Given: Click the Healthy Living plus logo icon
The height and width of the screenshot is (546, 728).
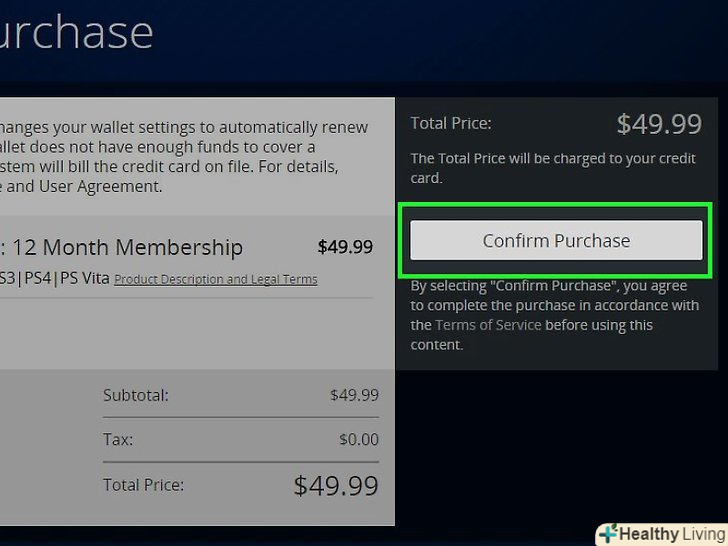Looking at the screenshot, I should 609,534.
